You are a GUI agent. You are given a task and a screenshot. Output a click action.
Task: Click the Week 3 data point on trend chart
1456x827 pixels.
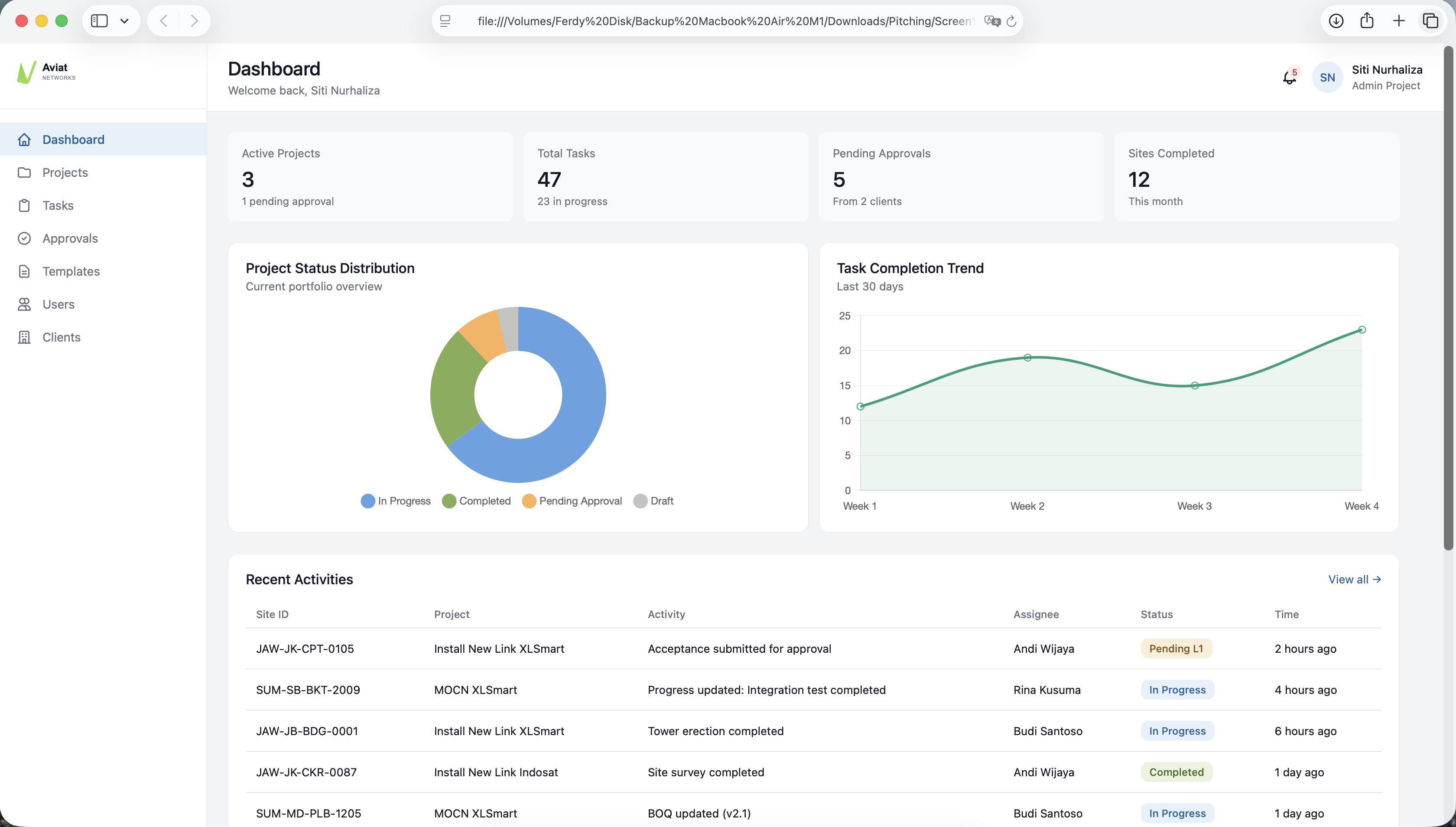[x=1195, y=386]
